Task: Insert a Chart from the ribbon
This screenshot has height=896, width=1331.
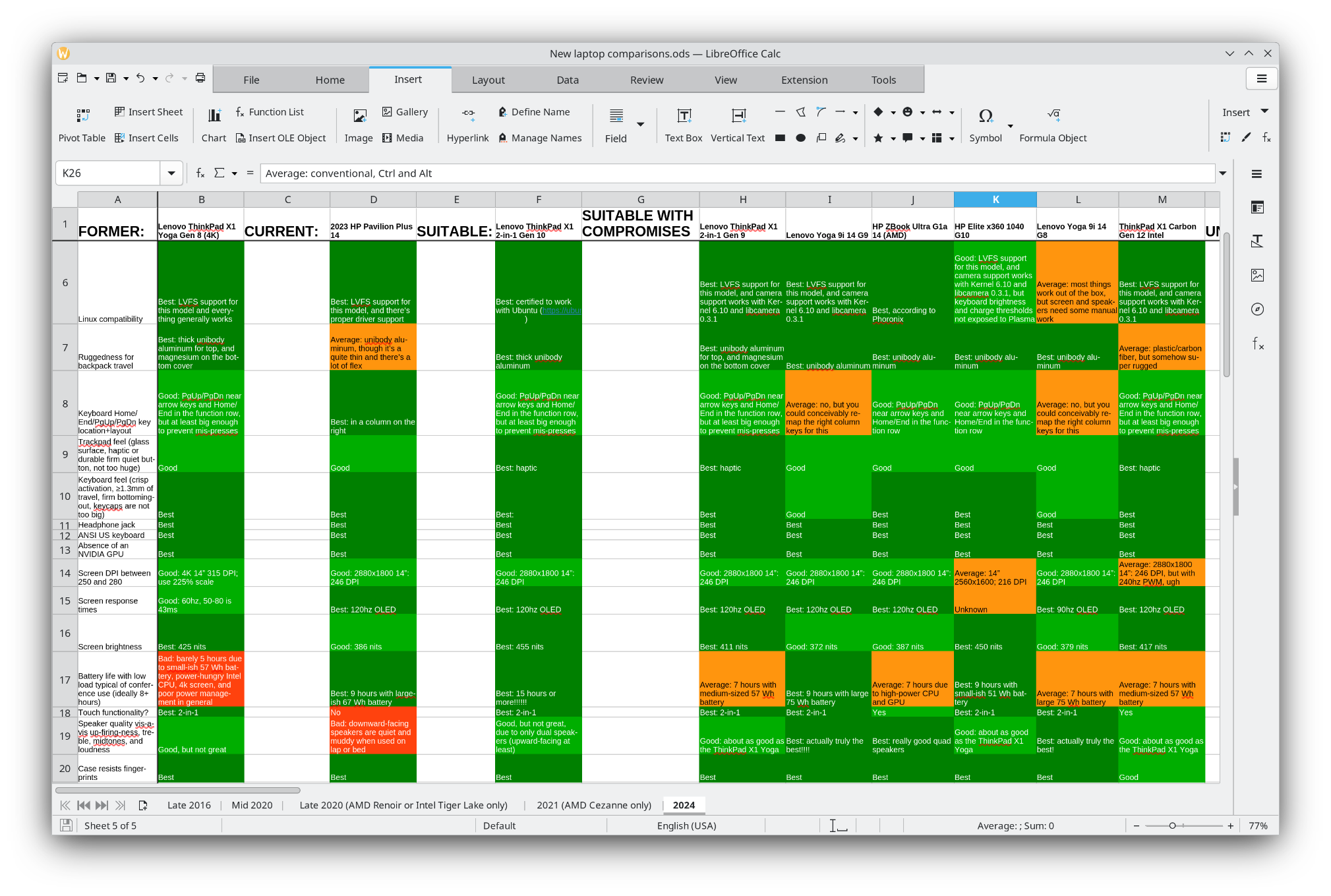Action: (214, 116)
